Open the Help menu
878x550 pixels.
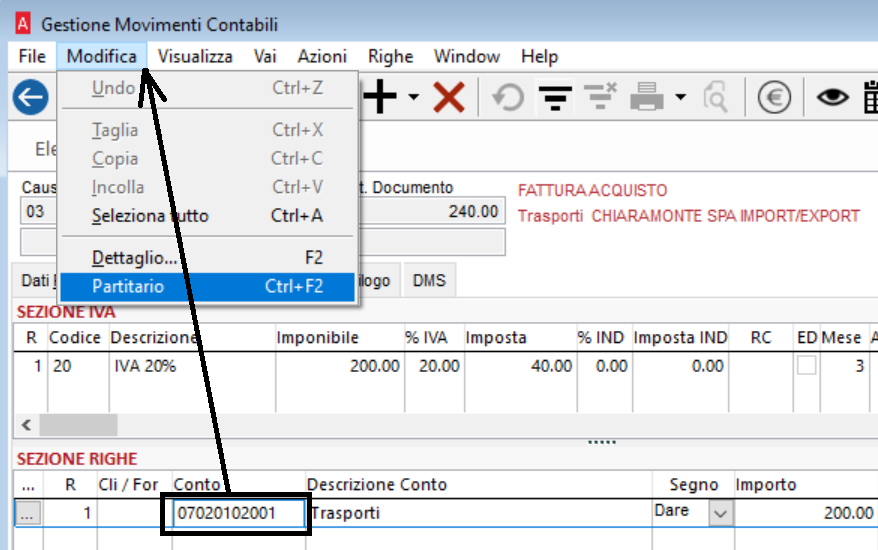click(x=539, y=56)
